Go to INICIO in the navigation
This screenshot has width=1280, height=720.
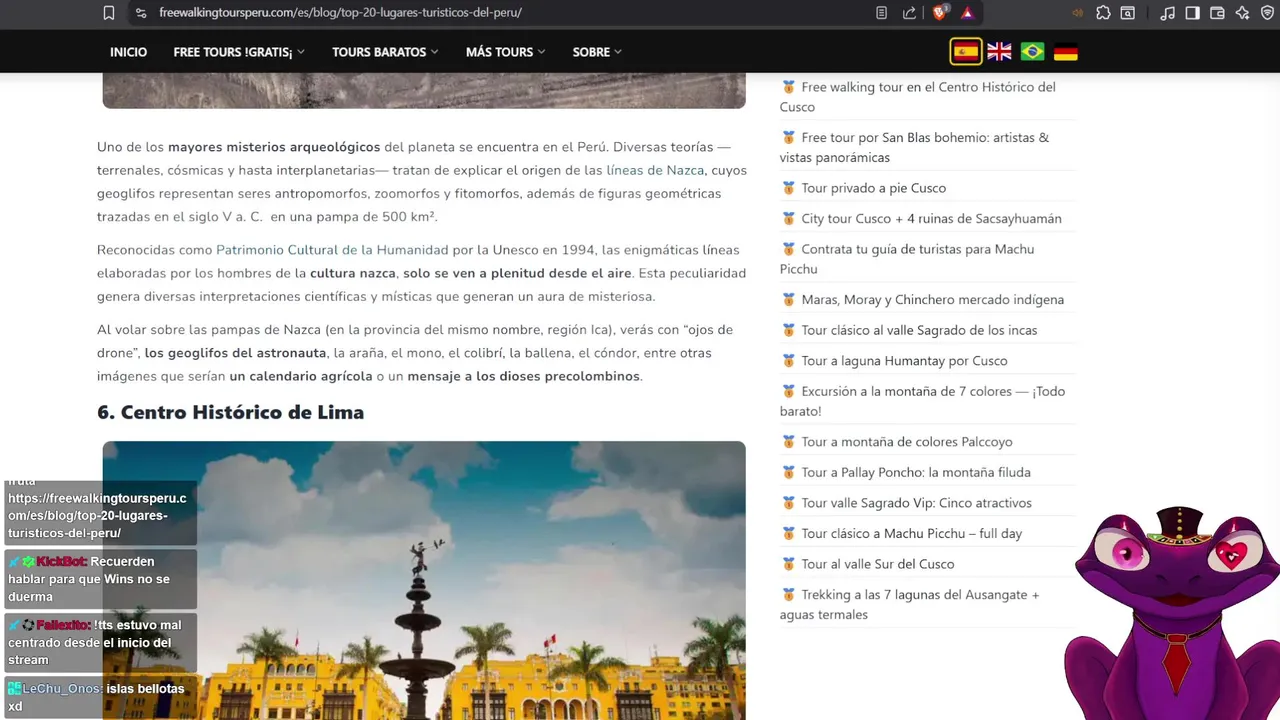128,52
